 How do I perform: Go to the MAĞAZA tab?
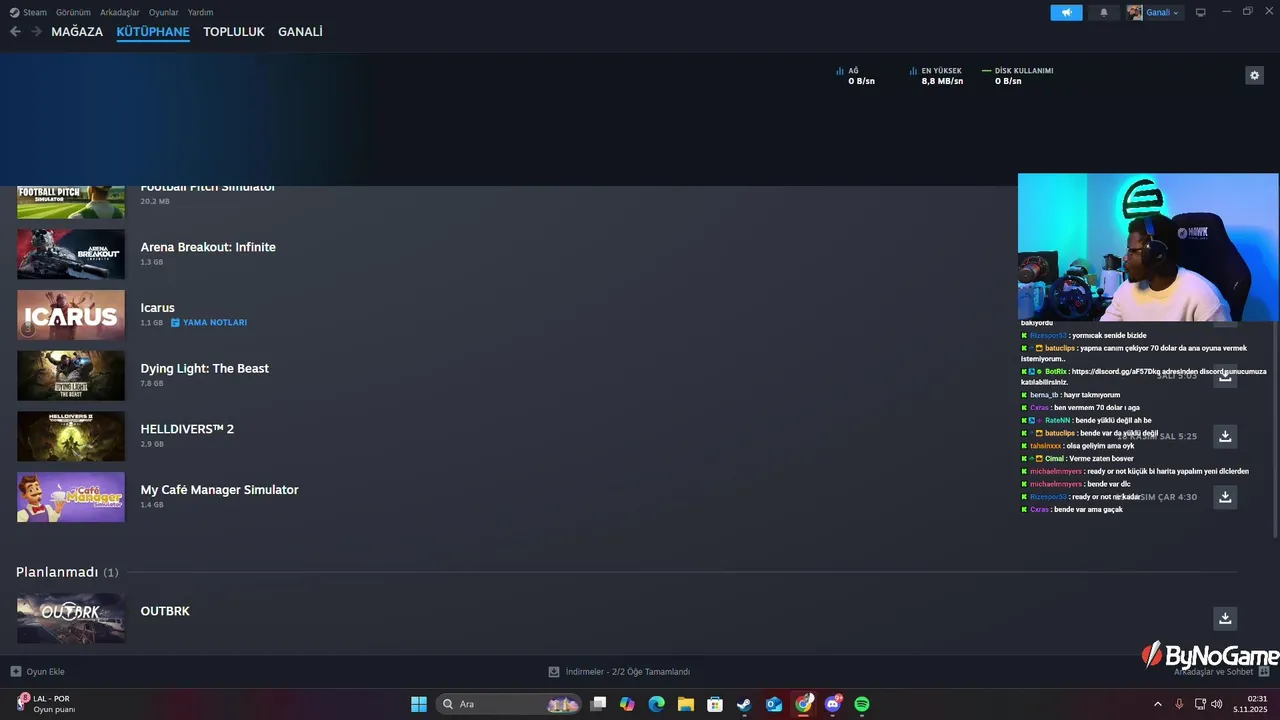(x=77, y=32)
